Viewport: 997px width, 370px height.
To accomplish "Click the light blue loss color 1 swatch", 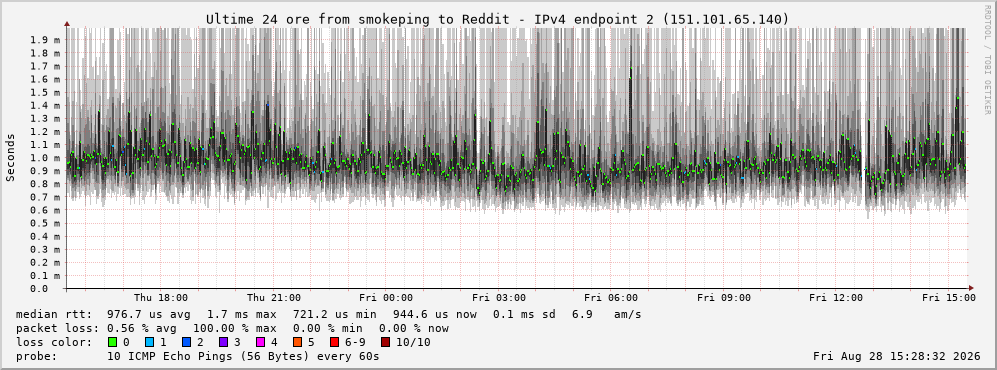I will click(149, 343).
